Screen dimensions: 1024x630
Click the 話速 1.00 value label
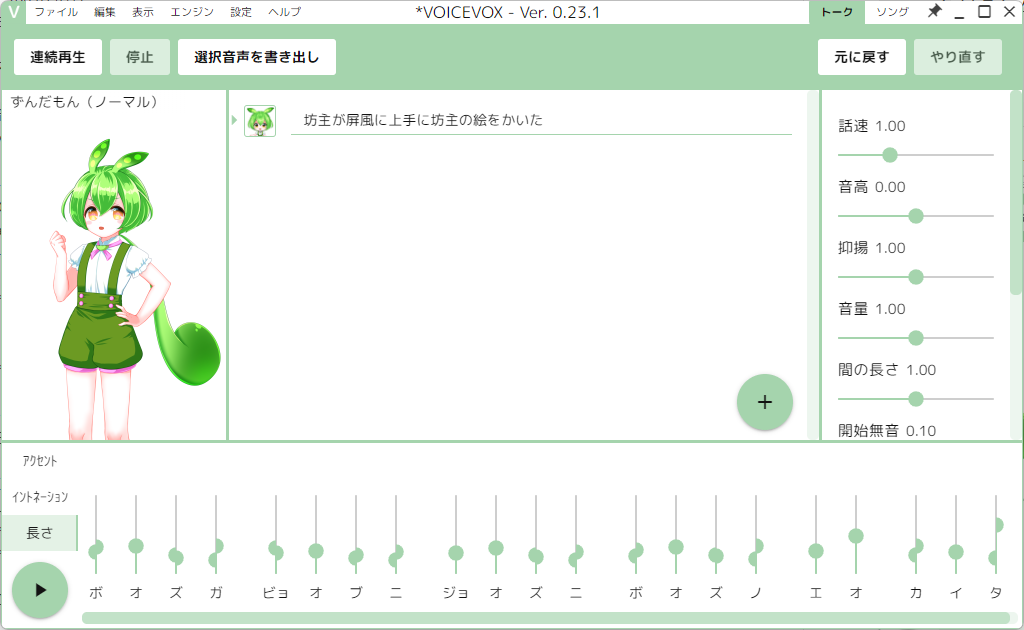(872, 126)
